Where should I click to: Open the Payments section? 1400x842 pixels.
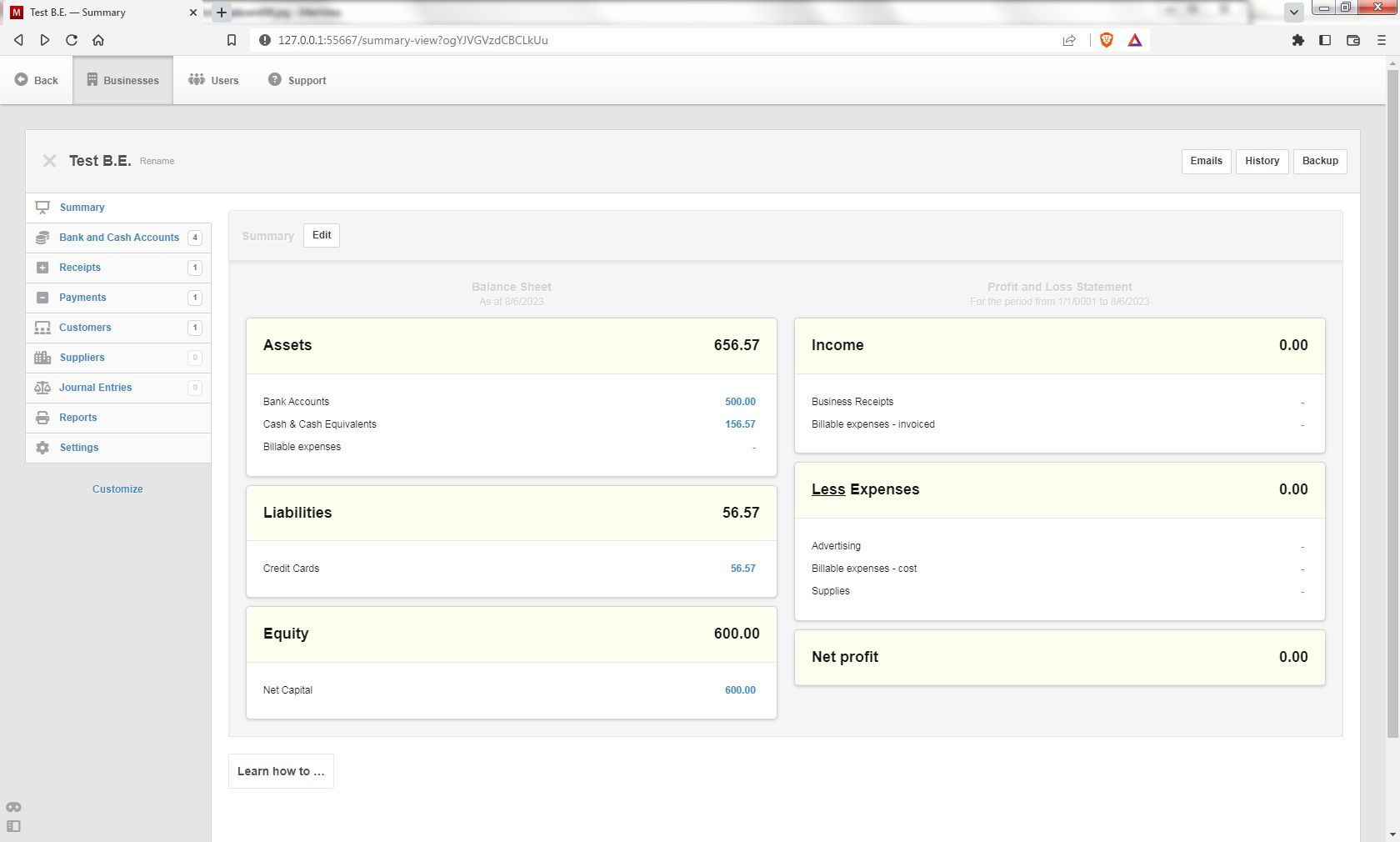click(117, 298)
